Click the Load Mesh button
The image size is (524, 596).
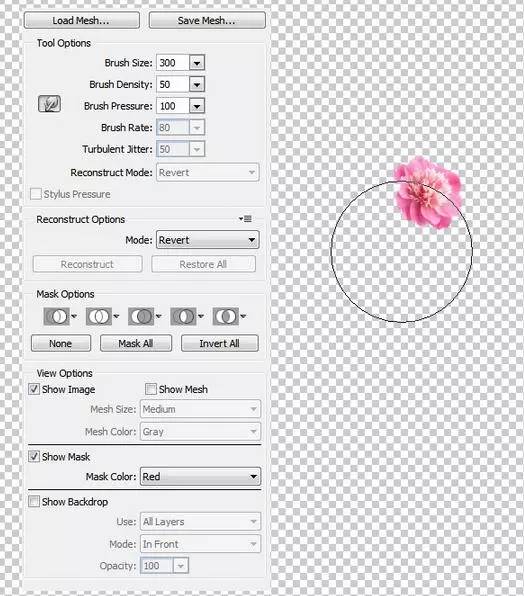click(82, 20)
